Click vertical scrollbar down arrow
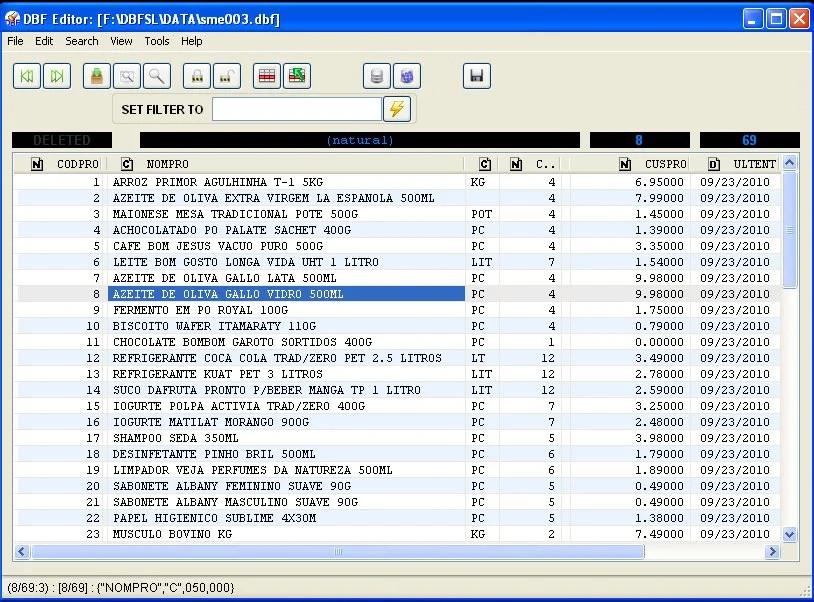This screenshot has height=602, width=814. pyautogui.click(x=789, y=535)
